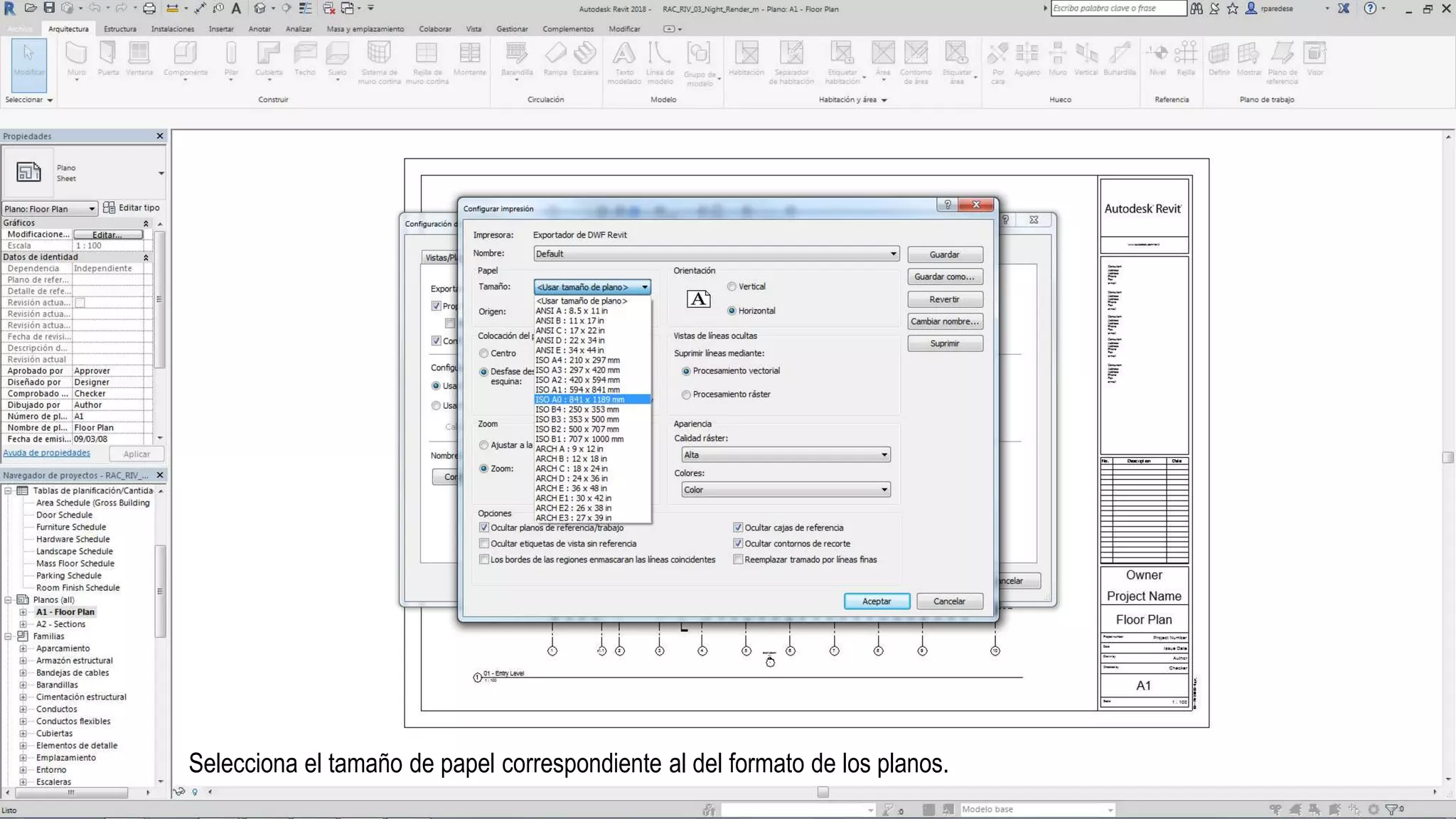
Task: Expand the A2 - Sections tree node
Action: [x=23, y=624]
